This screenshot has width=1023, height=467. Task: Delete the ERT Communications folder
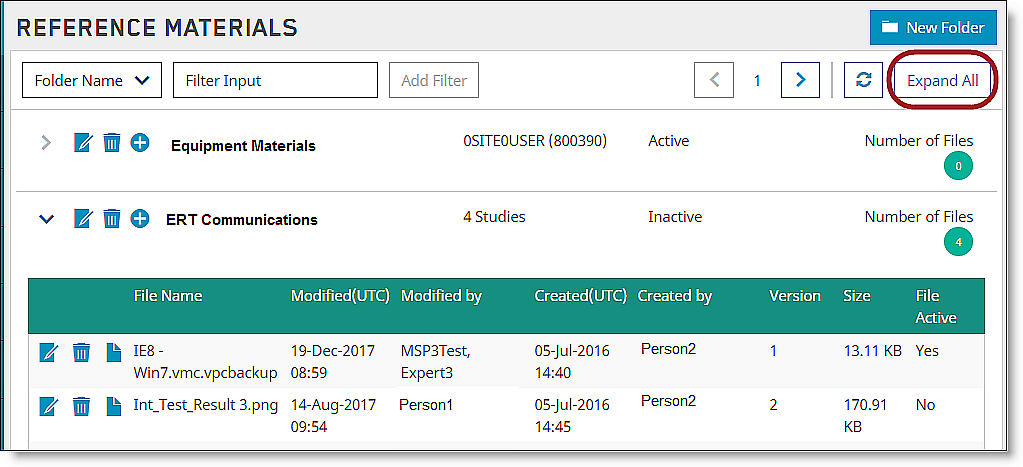click(x=112, y=218)
